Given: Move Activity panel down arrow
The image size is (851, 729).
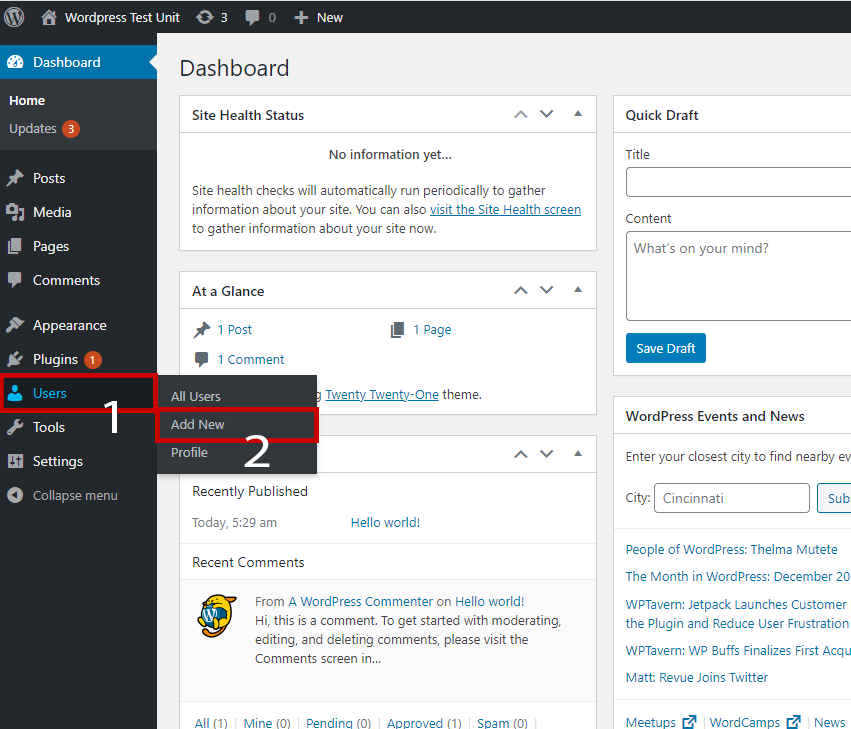Looking at the screenshot, I should point(547,454).
